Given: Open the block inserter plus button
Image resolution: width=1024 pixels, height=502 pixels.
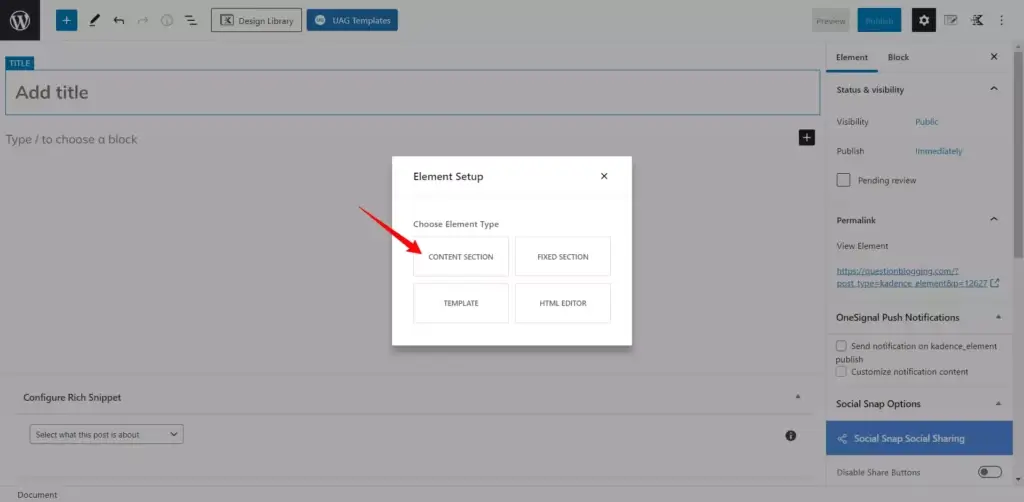Looking at the screenshot, I should (x=66, y=20).
